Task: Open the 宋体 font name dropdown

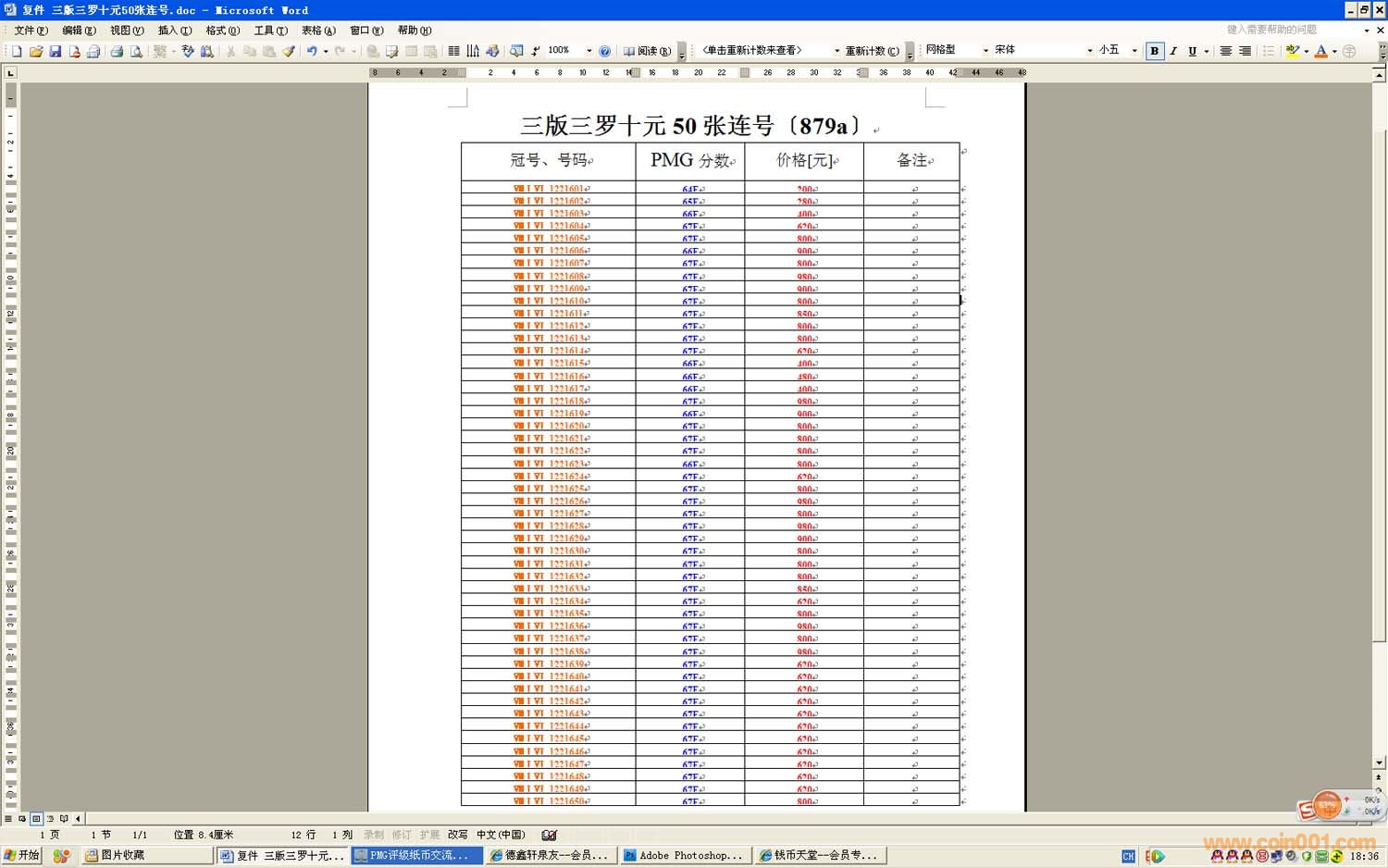Action: 1089,51
